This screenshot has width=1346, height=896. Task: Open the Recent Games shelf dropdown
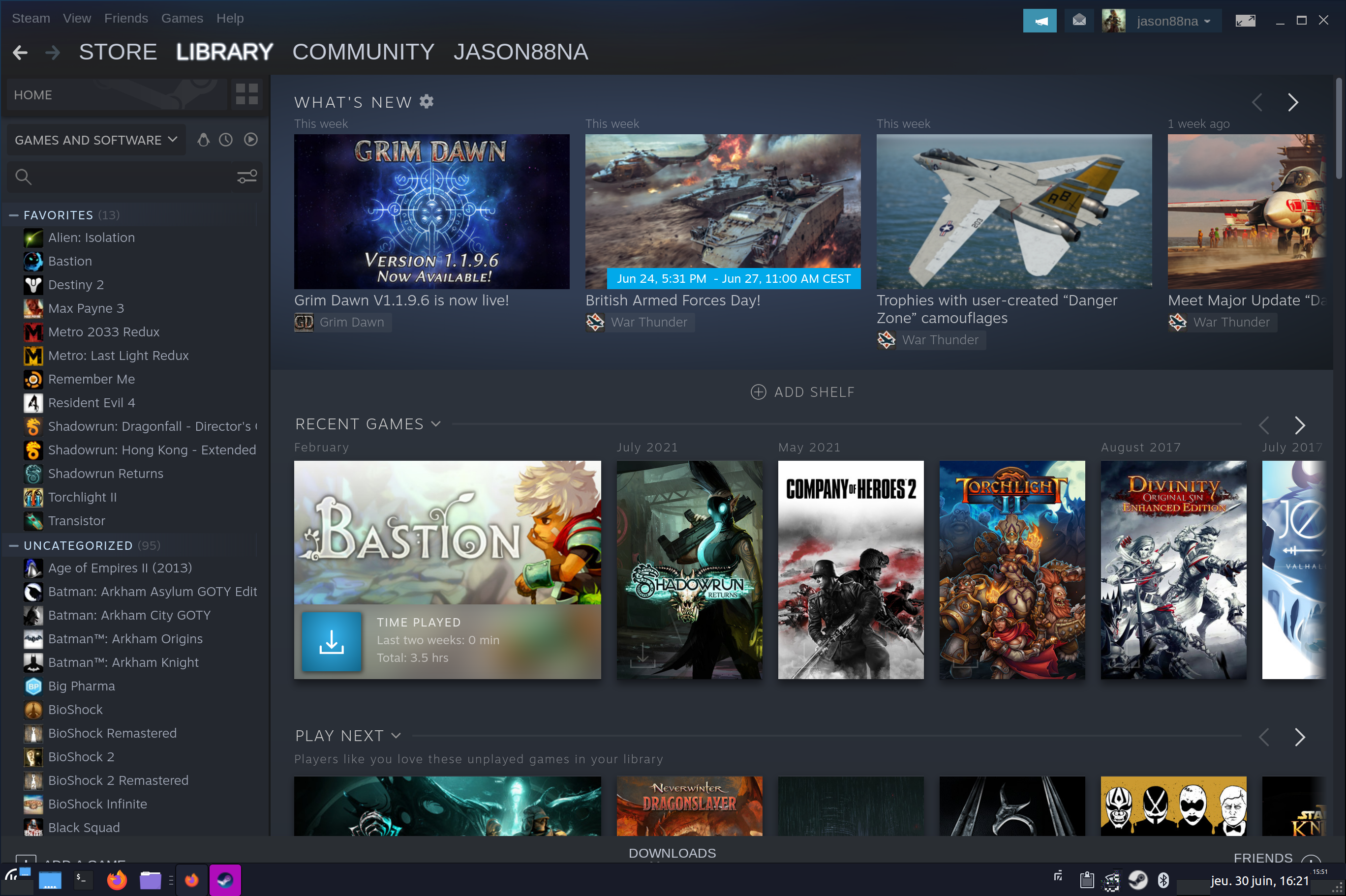click(x=436, y=424)
